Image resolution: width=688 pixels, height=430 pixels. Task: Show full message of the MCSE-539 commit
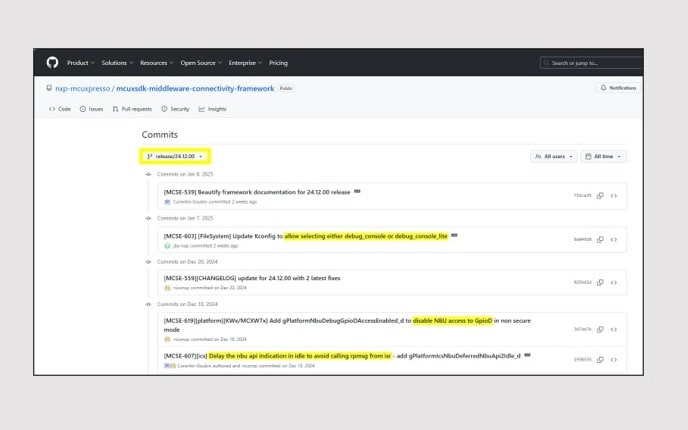click(357, 190)
